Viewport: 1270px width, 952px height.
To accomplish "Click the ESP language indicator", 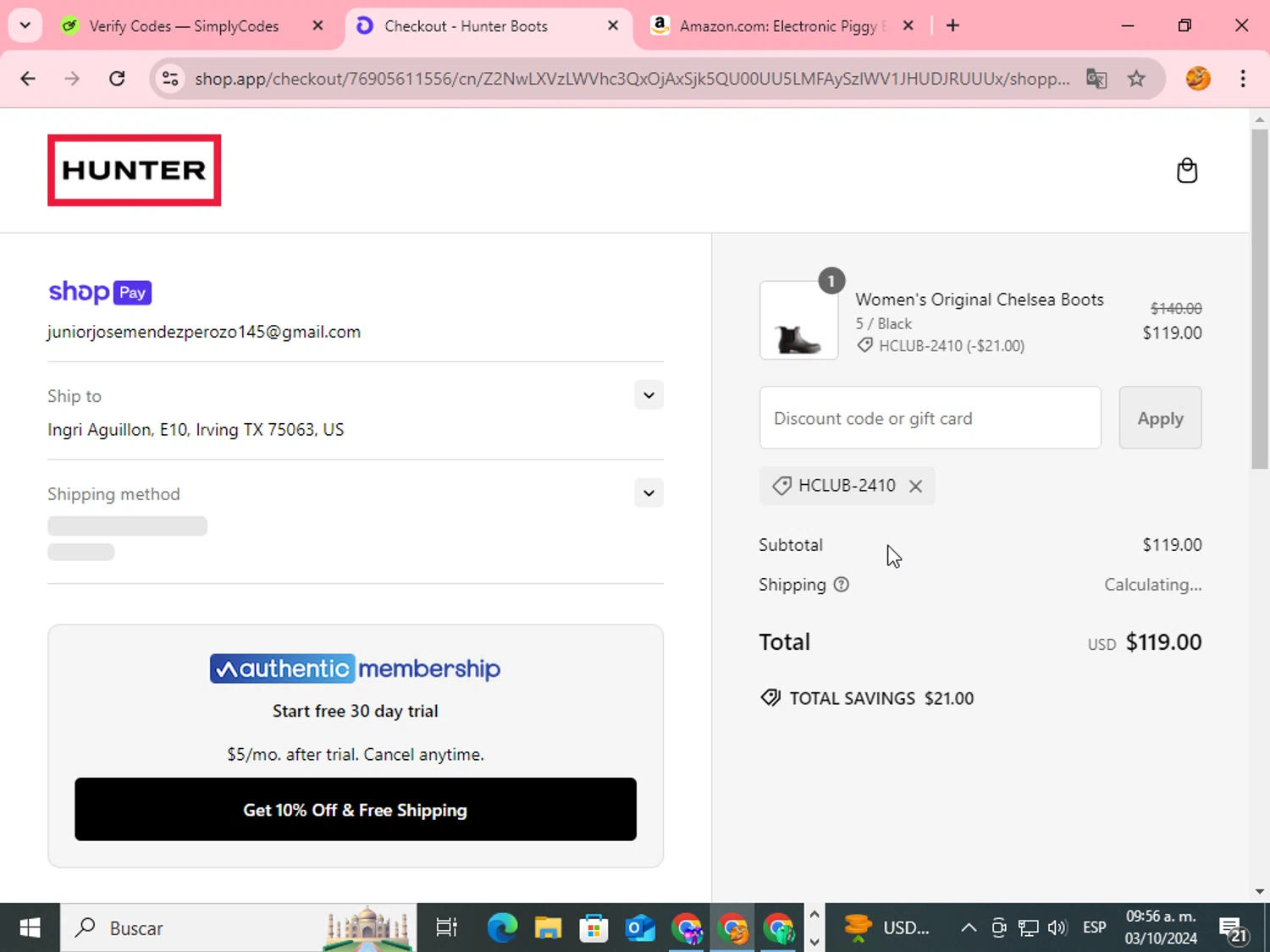I will click(1094, 927).
